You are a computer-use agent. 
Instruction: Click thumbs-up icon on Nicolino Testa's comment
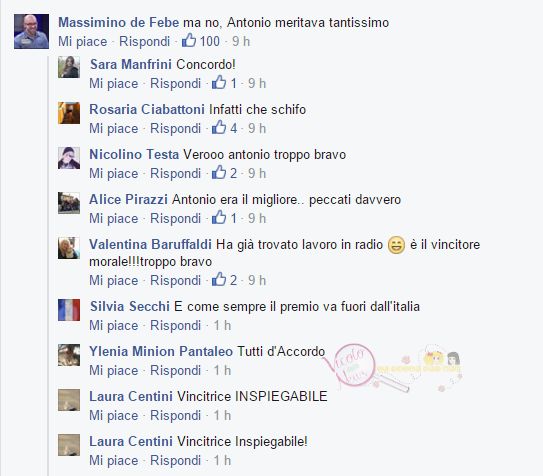[x=219, y=172]
